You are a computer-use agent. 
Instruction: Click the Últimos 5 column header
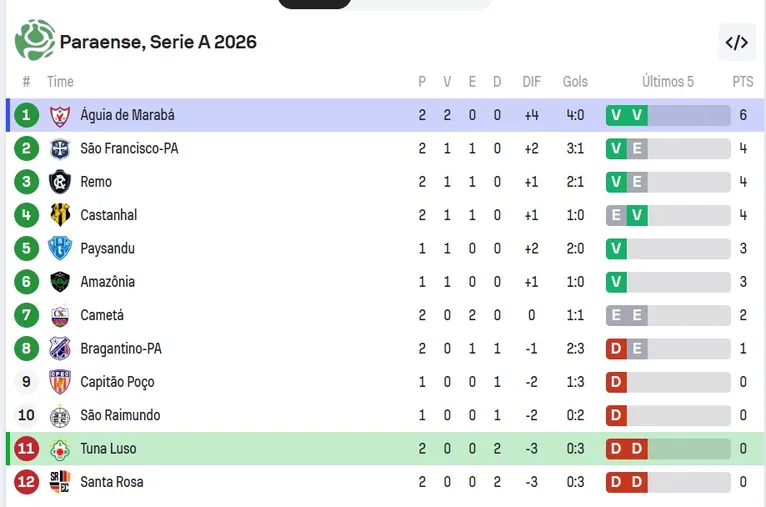coord(667,82)
